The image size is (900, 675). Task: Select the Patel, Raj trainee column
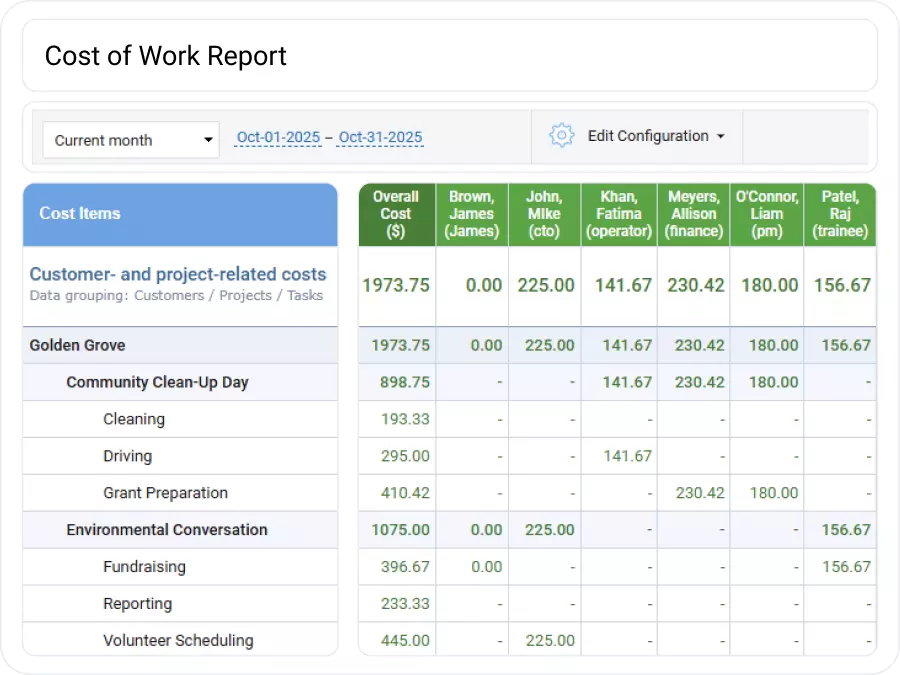840,214
